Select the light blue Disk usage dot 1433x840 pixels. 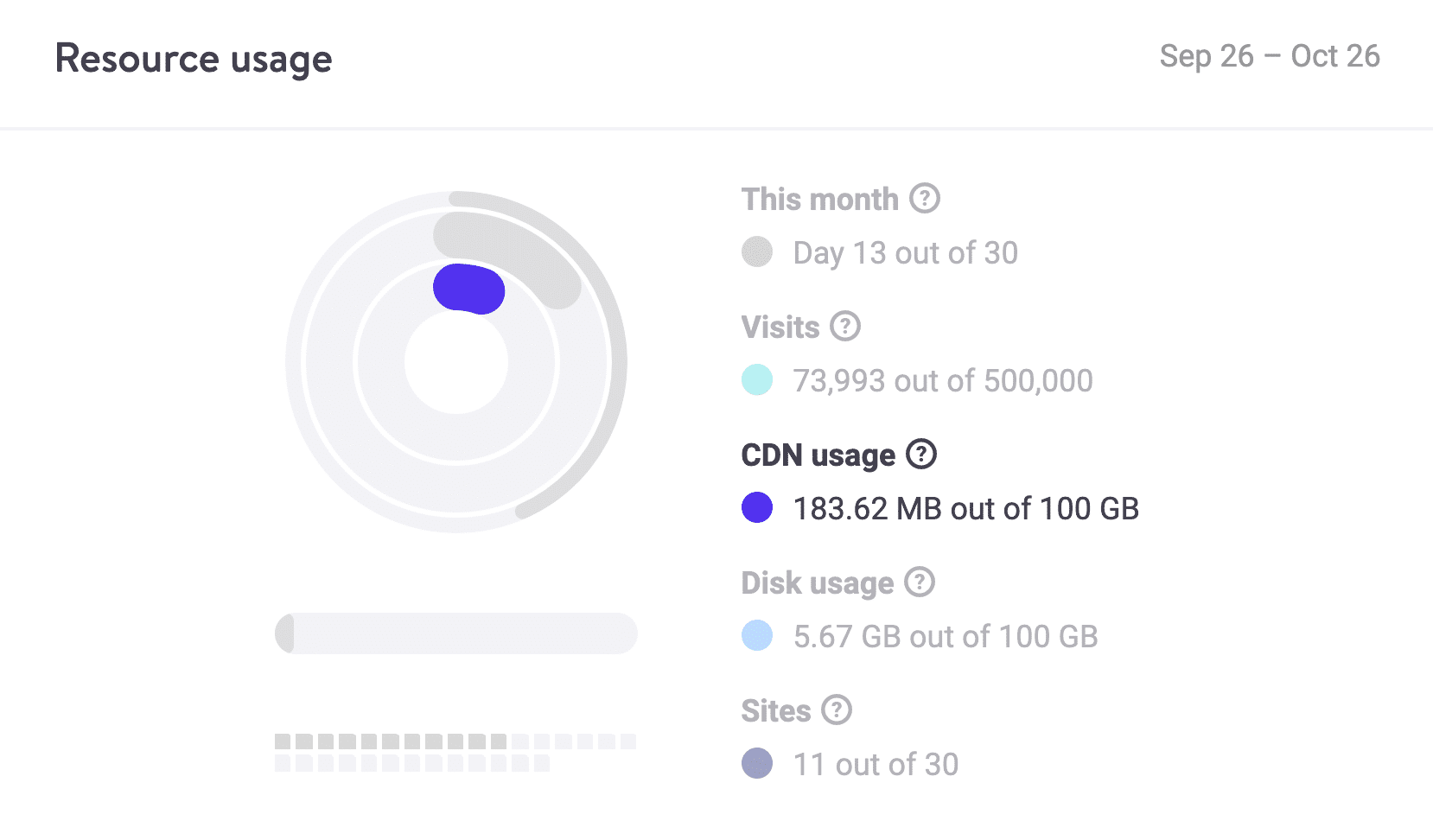click(x=757, y=635)
